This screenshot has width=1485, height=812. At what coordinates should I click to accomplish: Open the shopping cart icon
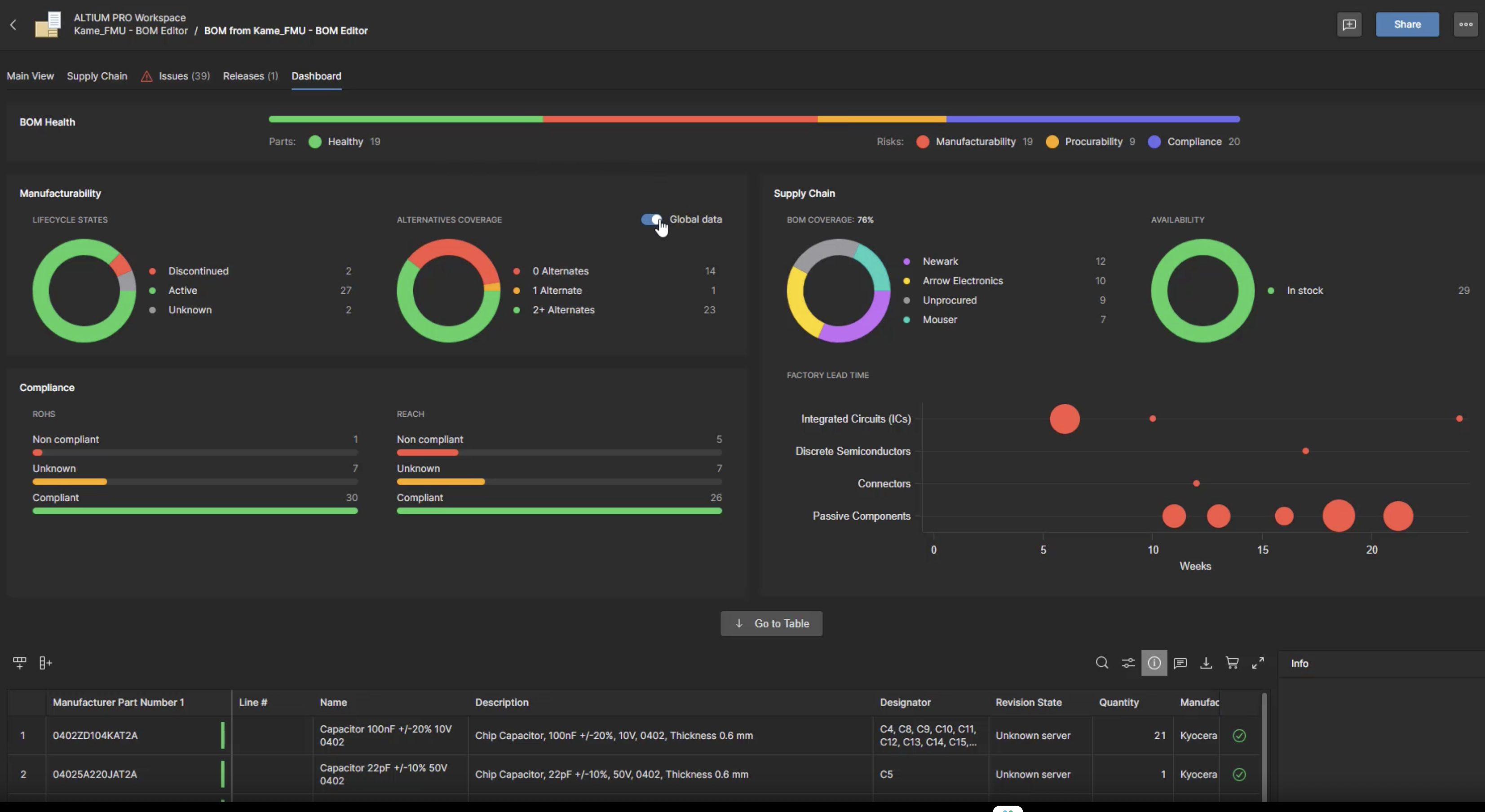pos(1233,663)
